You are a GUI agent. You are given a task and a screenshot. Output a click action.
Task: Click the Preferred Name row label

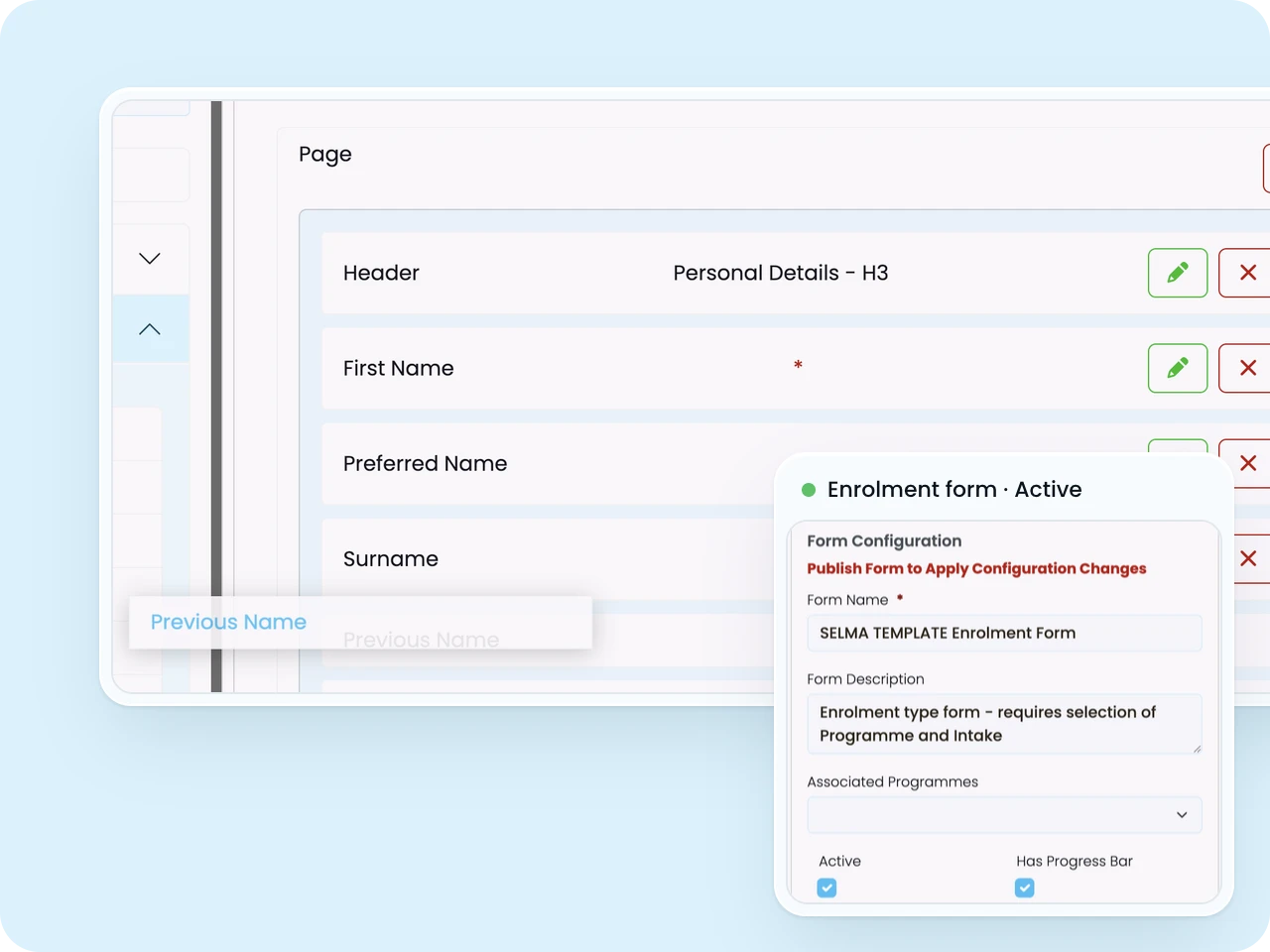[x=425, y=464]
